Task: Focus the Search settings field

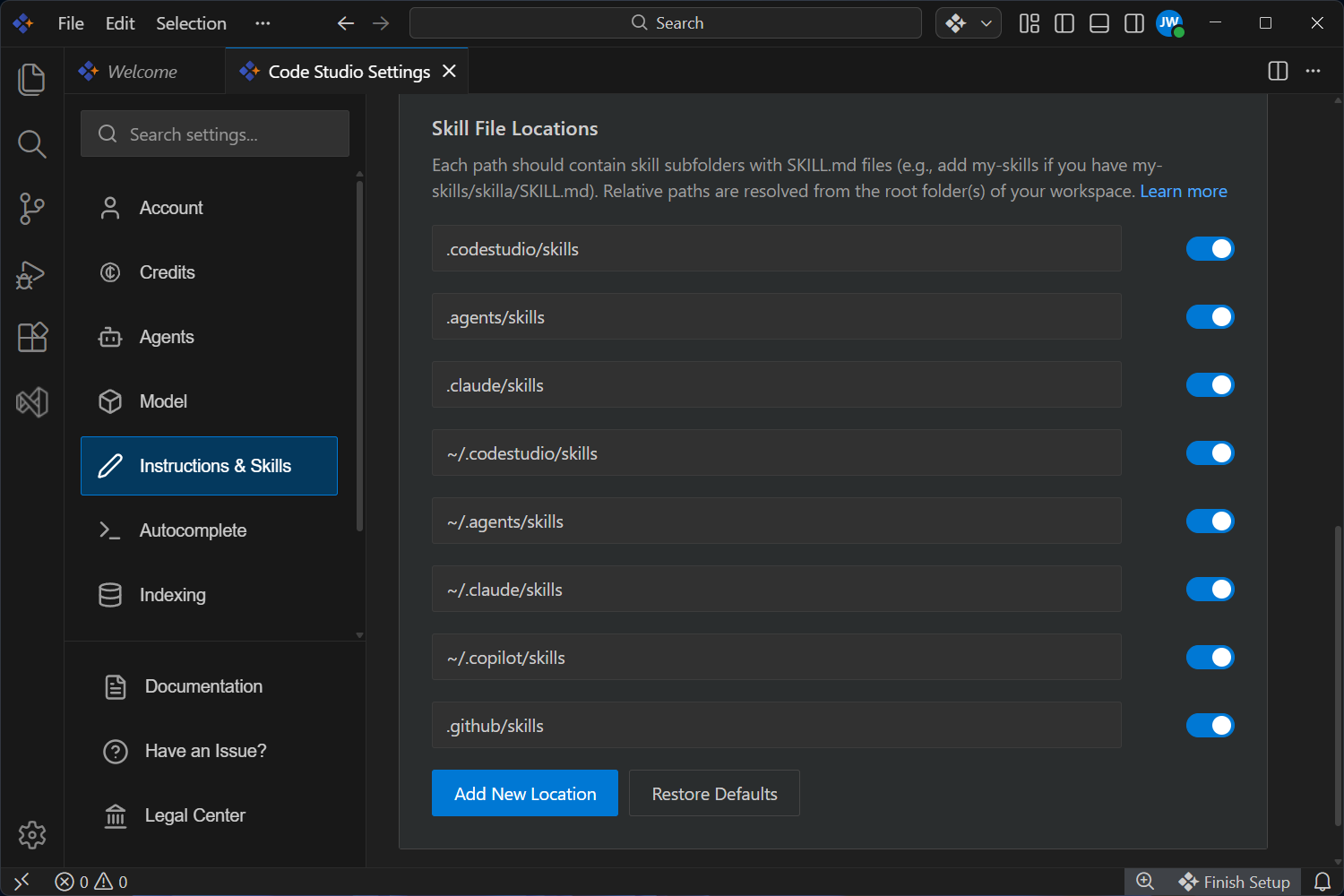Action: pos(215,134)
